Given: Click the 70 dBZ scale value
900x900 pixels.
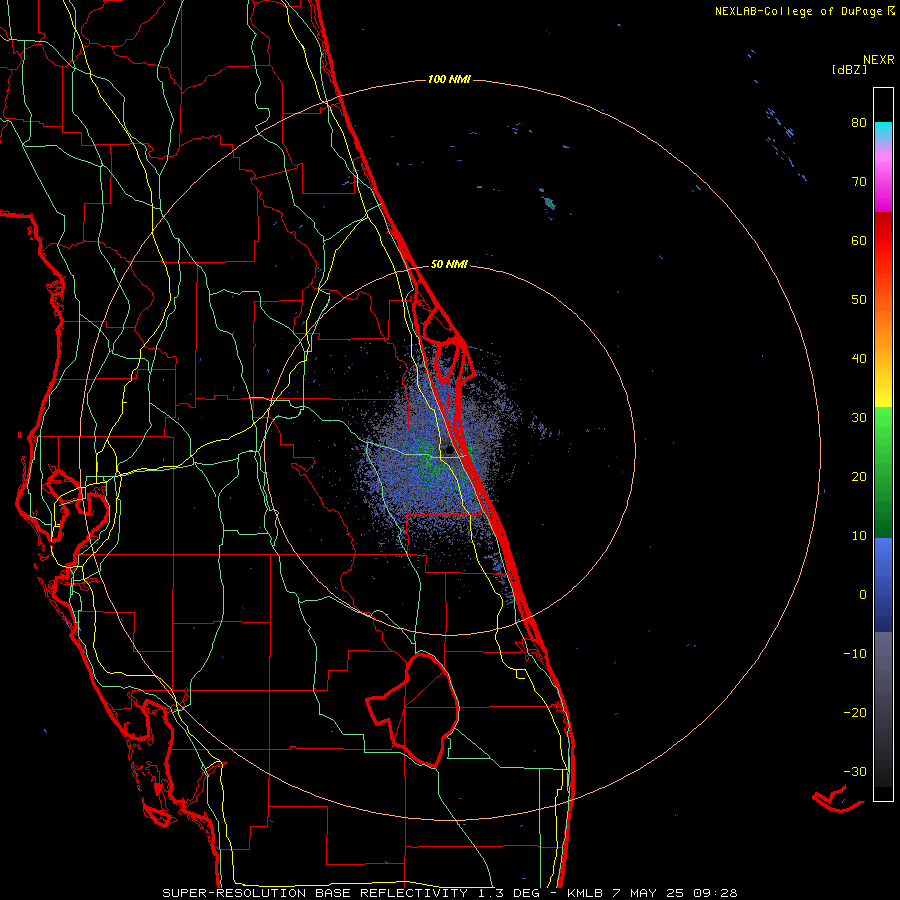Looking at the screenshot, I should pos(859,182).
